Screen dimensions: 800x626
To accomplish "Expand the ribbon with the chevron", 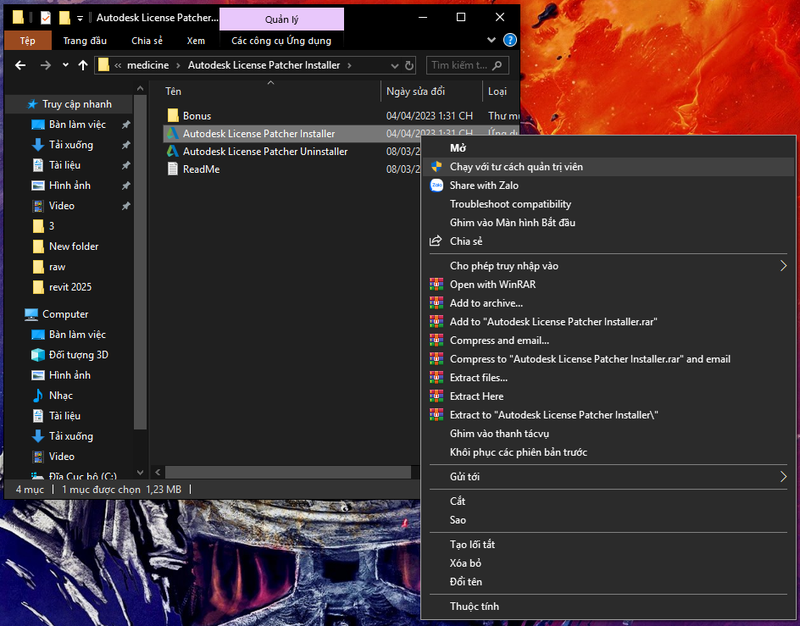I will 491,40.
